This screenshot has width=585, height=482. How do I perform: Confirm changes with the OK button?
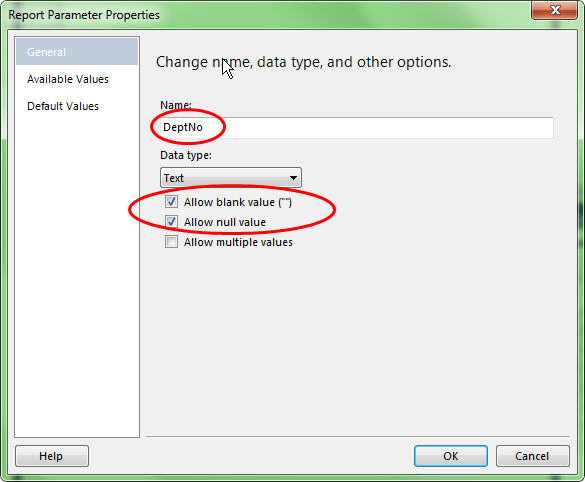click(x=451, y=456)
